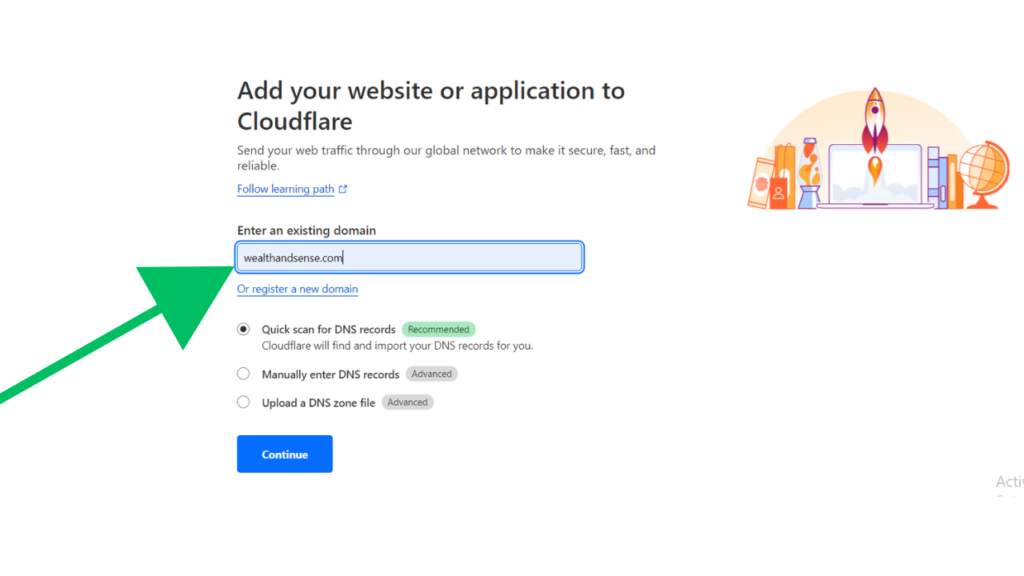Screen dimensions: 1024x576
Task: Click the 'Enter an existing domain' label
Action: click(x=306, y=231)
